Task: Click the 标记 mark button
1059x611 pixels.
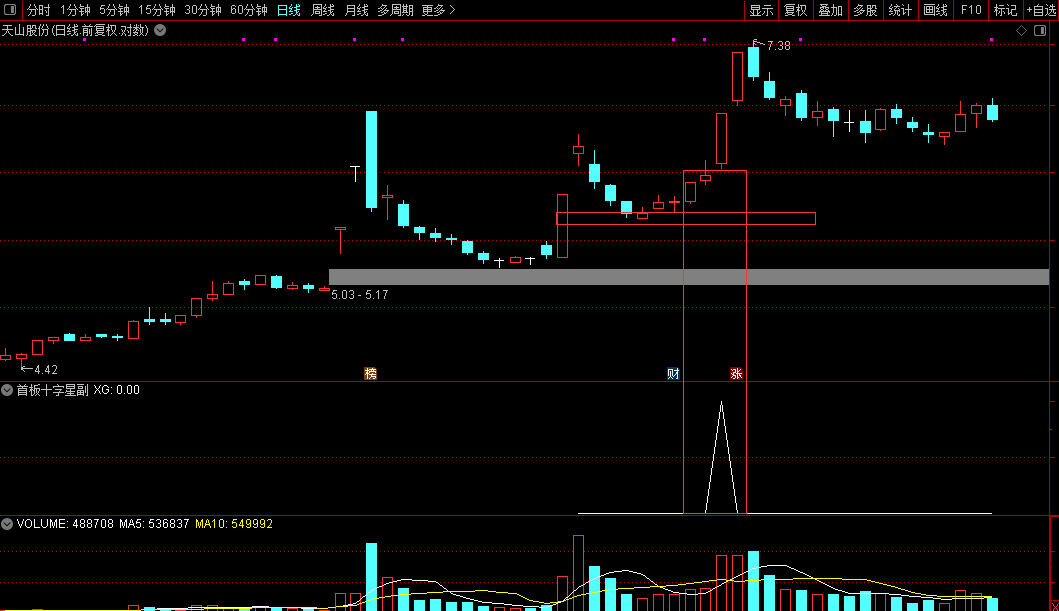Action: click(x=1006, y=10)
